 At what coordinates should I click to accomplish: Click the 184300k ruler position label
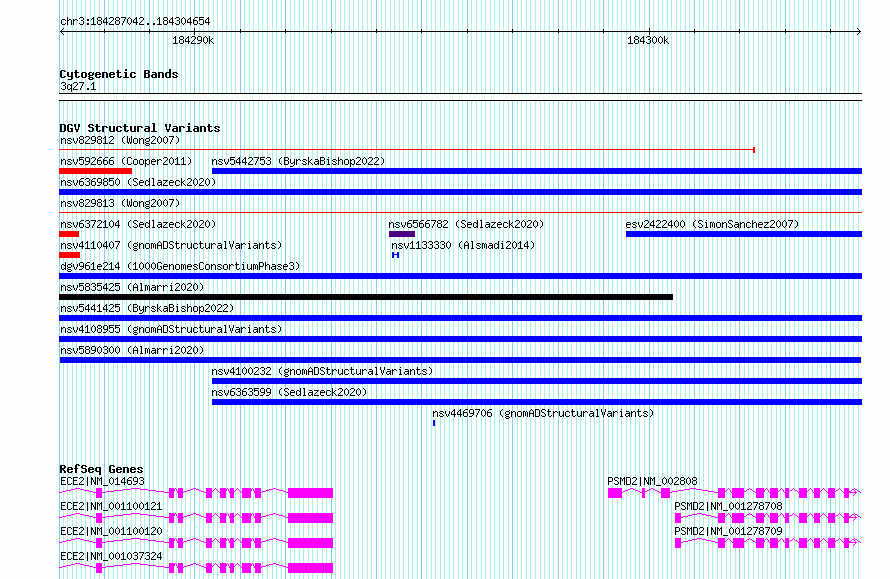coord(648,40)
